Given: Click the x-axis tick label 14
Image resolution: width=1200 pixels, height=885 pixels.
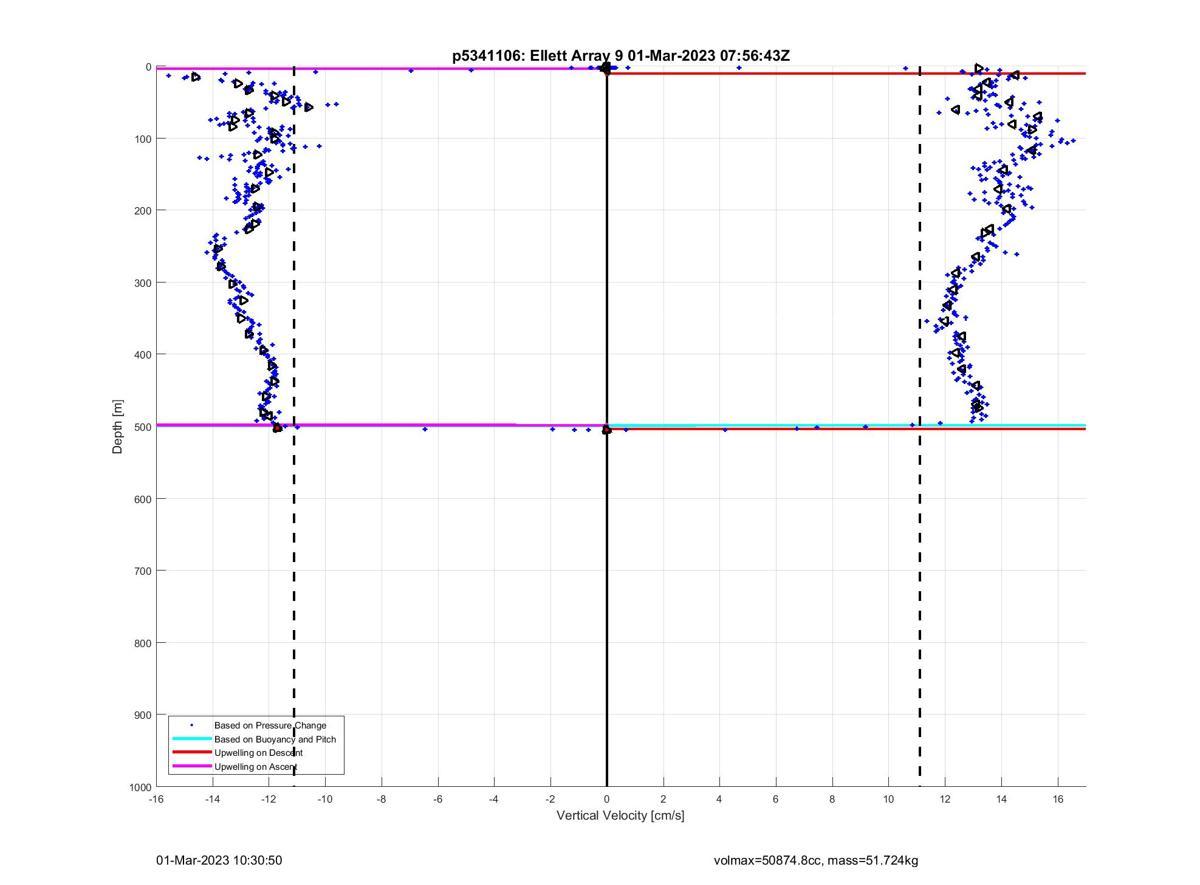Looking at the screenshot, I should [x=1001, y=799].
